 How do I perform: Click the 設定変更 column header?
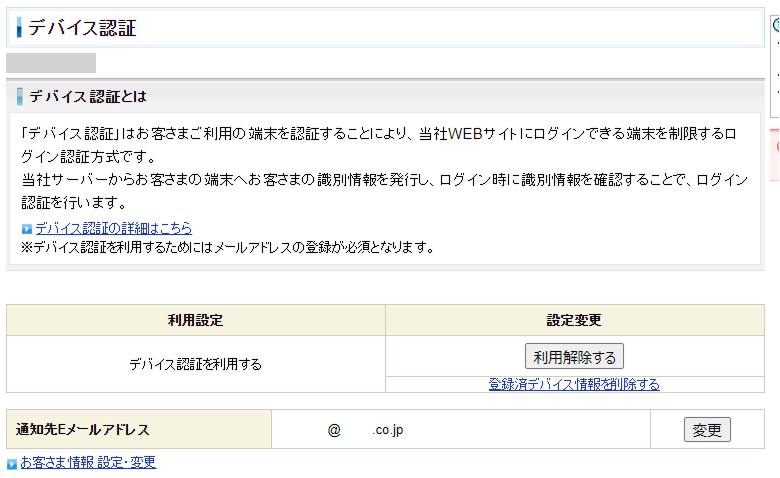(x=574, y=320)
